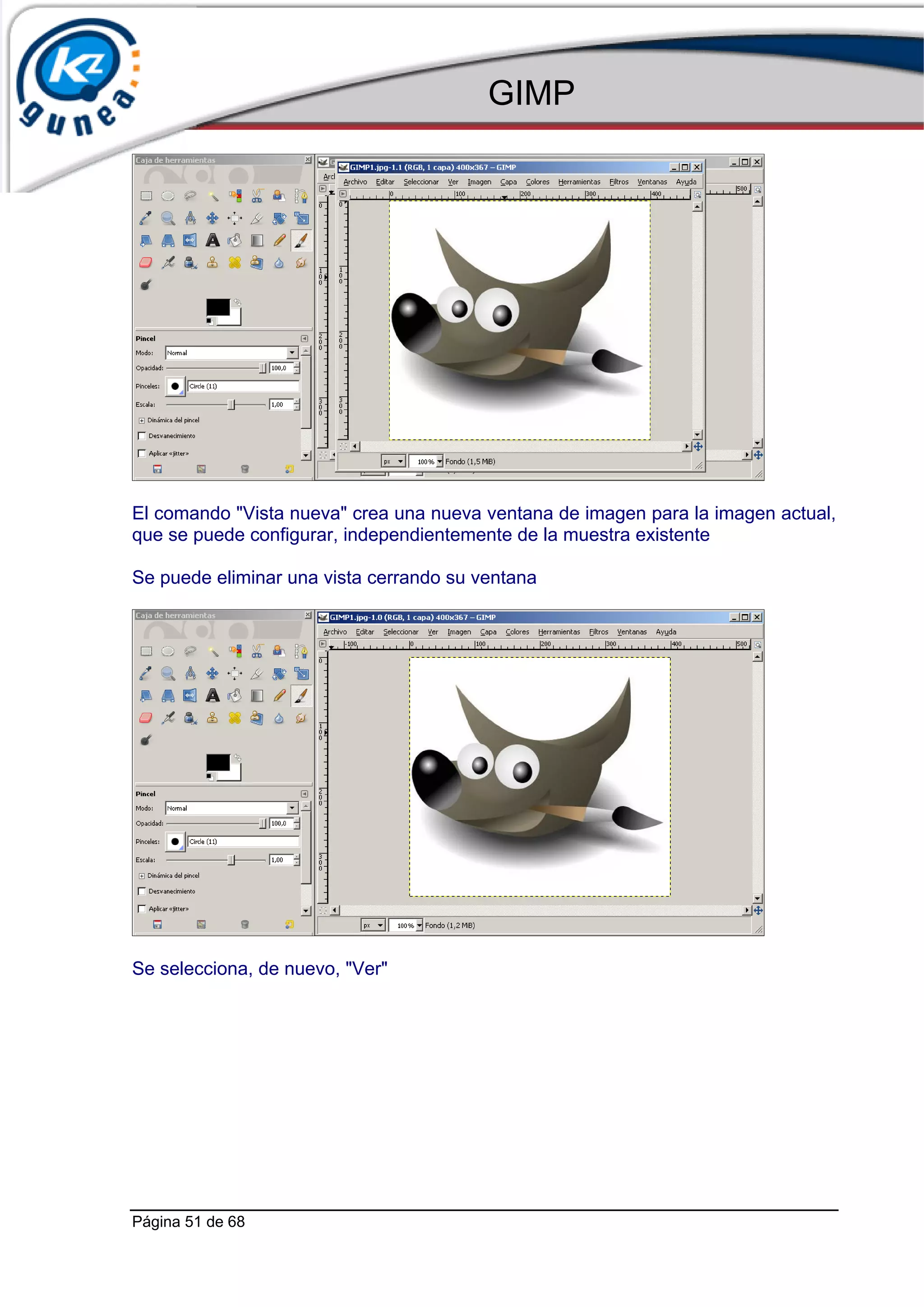This screenshot has height=1307, width=924.
Task: Click Opacidad 100,0 value field in bottom screenshot
Action: [x=281, y=824]
